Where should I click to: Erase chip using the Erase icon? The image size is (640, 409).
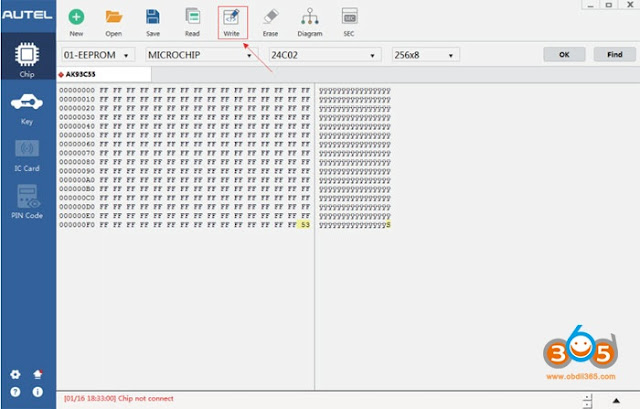pos(271,17)
